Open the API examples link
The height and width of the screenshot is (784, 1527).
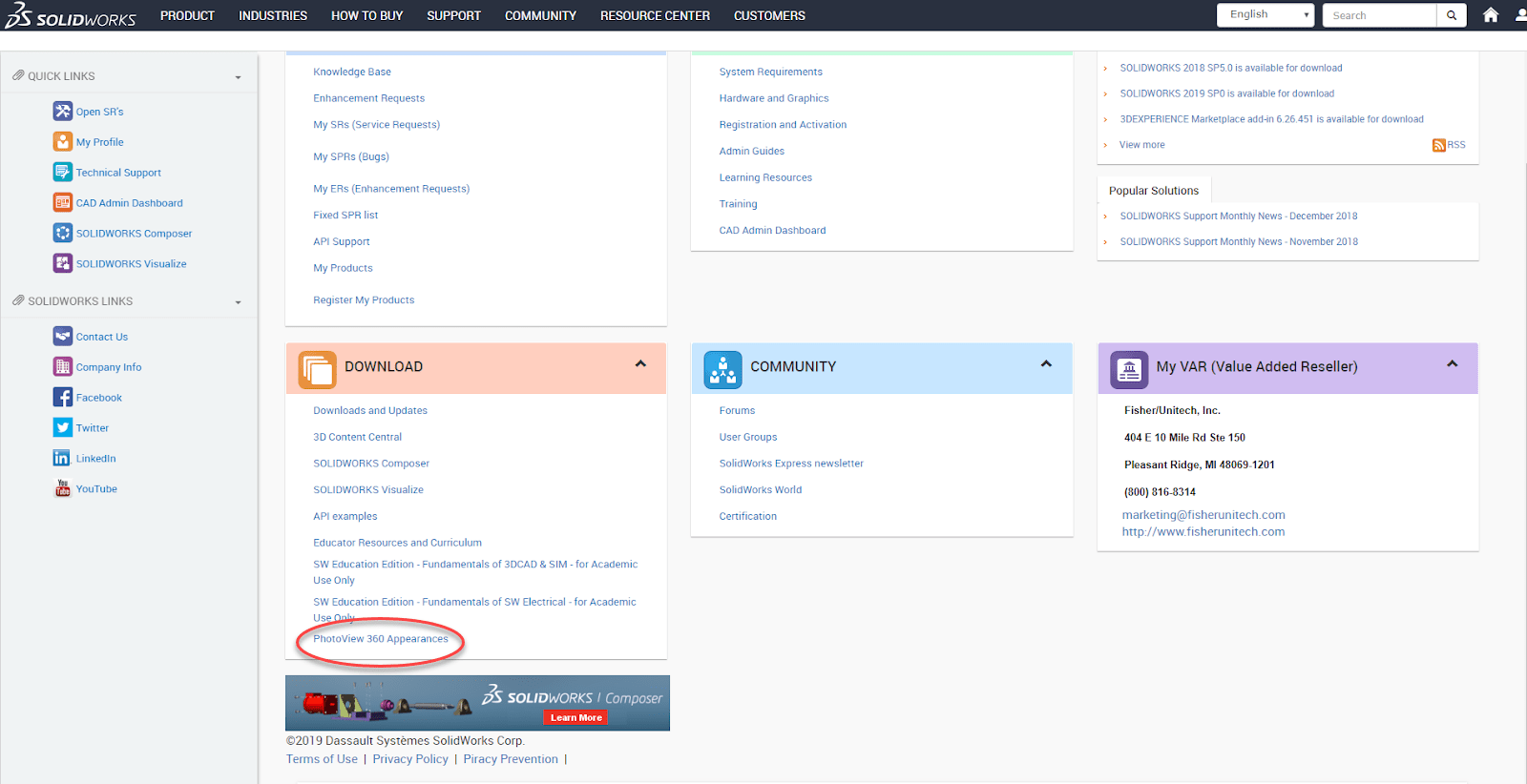(345, 516)
